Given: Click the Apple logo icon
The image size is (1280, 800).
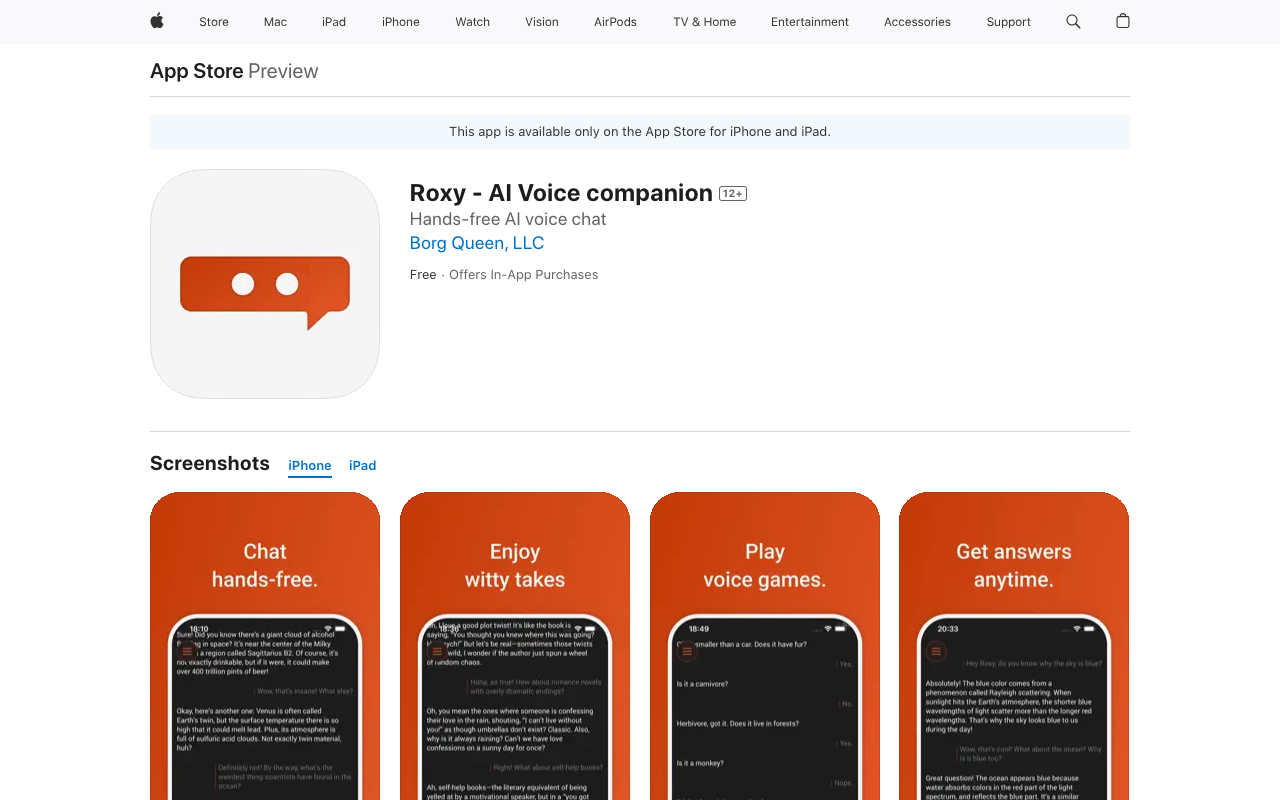Looking at the screenshot, I should pyautogui.click(x=157, y=21).
